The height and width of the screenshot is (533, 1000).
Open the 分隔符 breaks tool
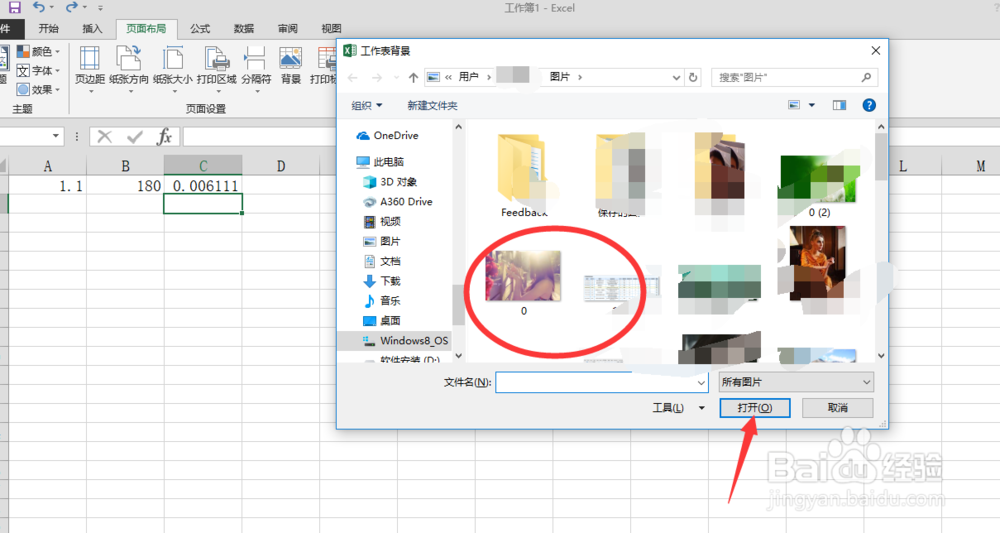click(x=256, y=69)
